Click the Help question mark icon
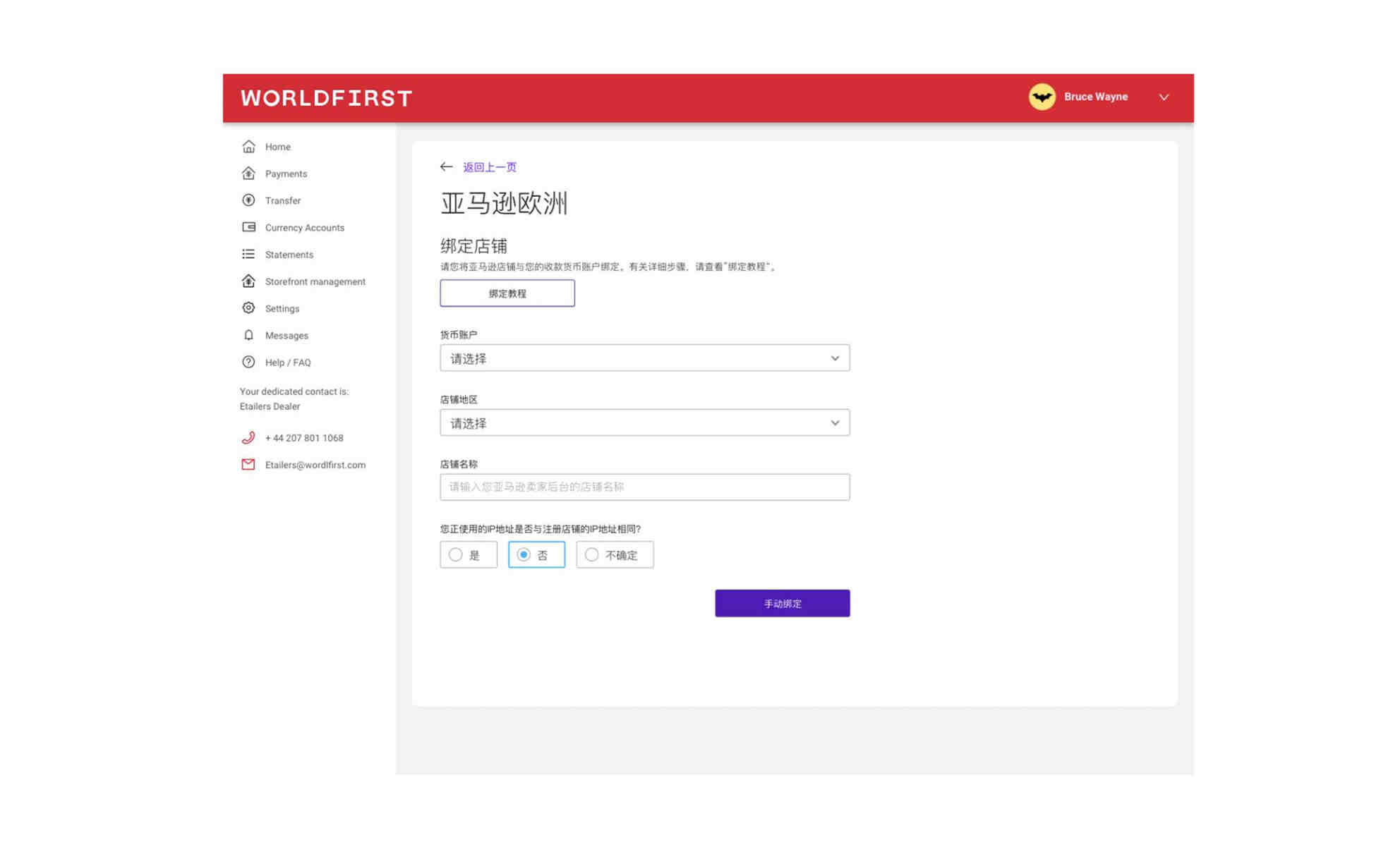The image size is (1400, 852). [x=248, y=362]
